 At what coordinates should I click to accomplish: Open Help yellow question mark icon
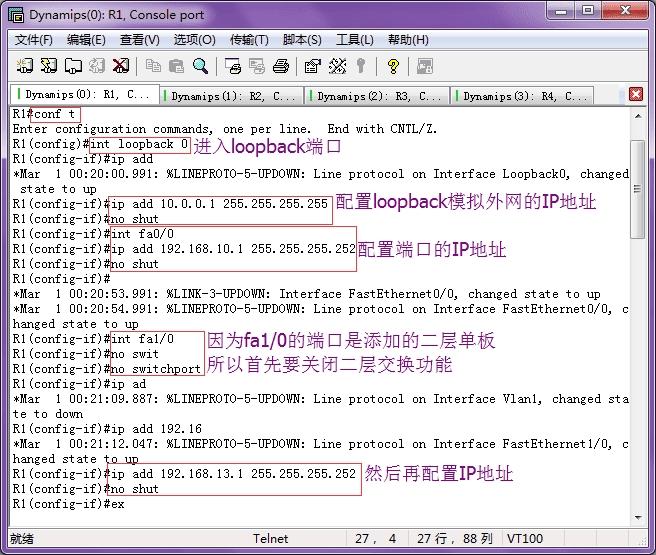coord(393,66)
